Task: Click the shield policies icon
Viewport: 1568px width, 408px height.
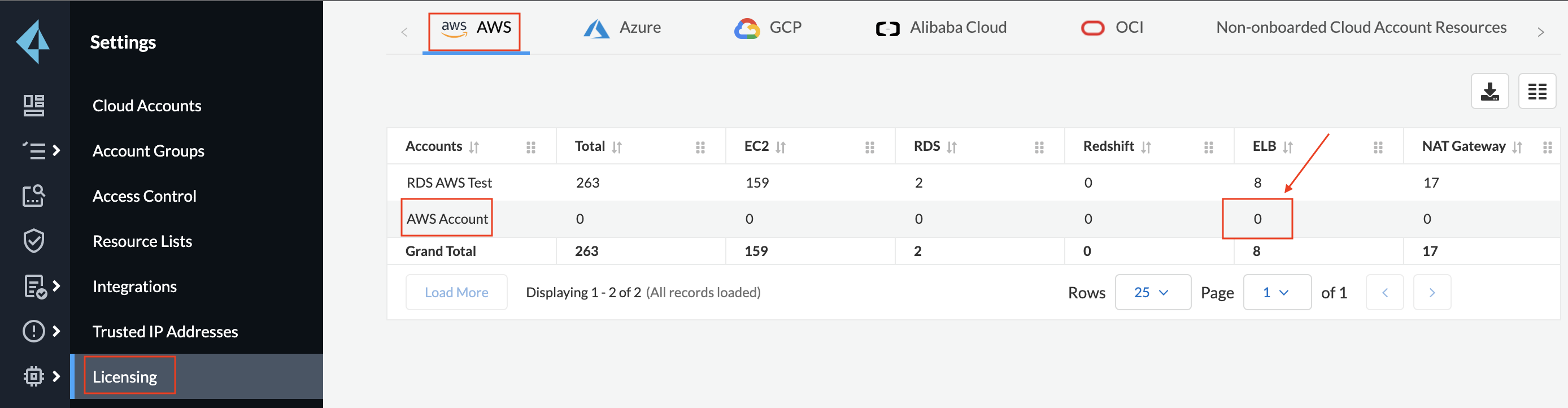Action: (x=33, y=241)
